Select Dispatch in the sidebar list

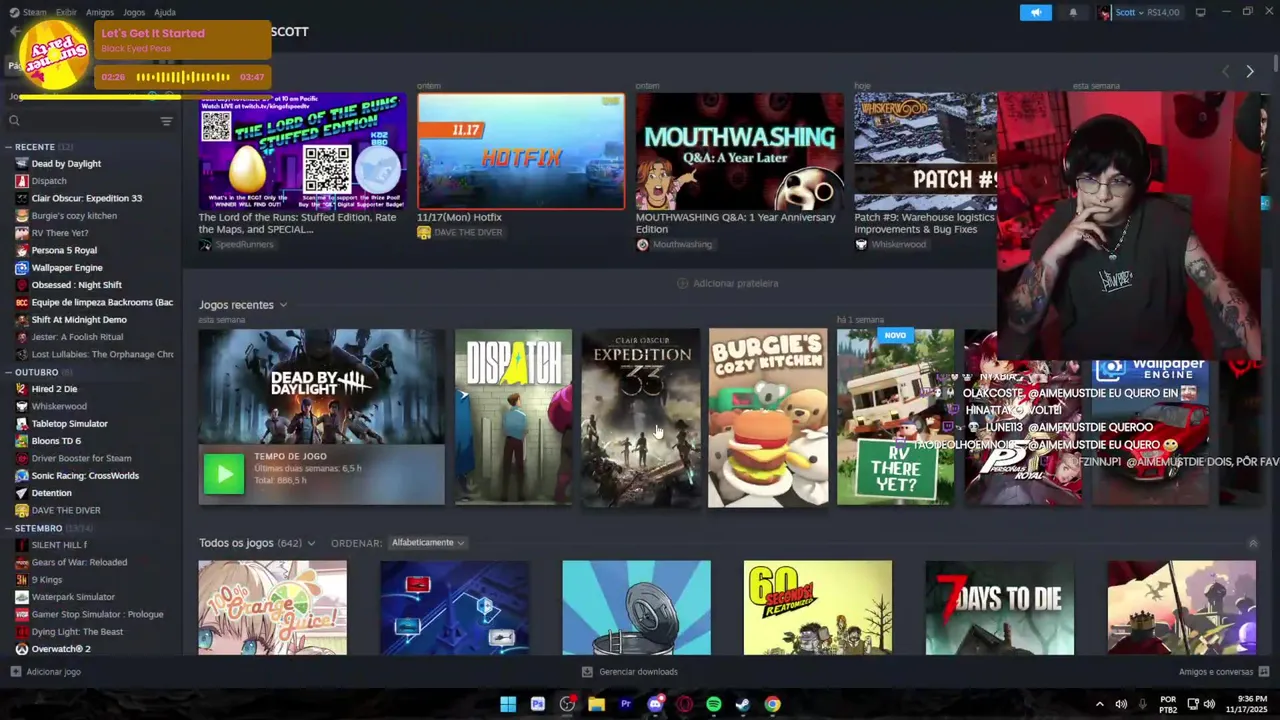(x=49, y=181)
